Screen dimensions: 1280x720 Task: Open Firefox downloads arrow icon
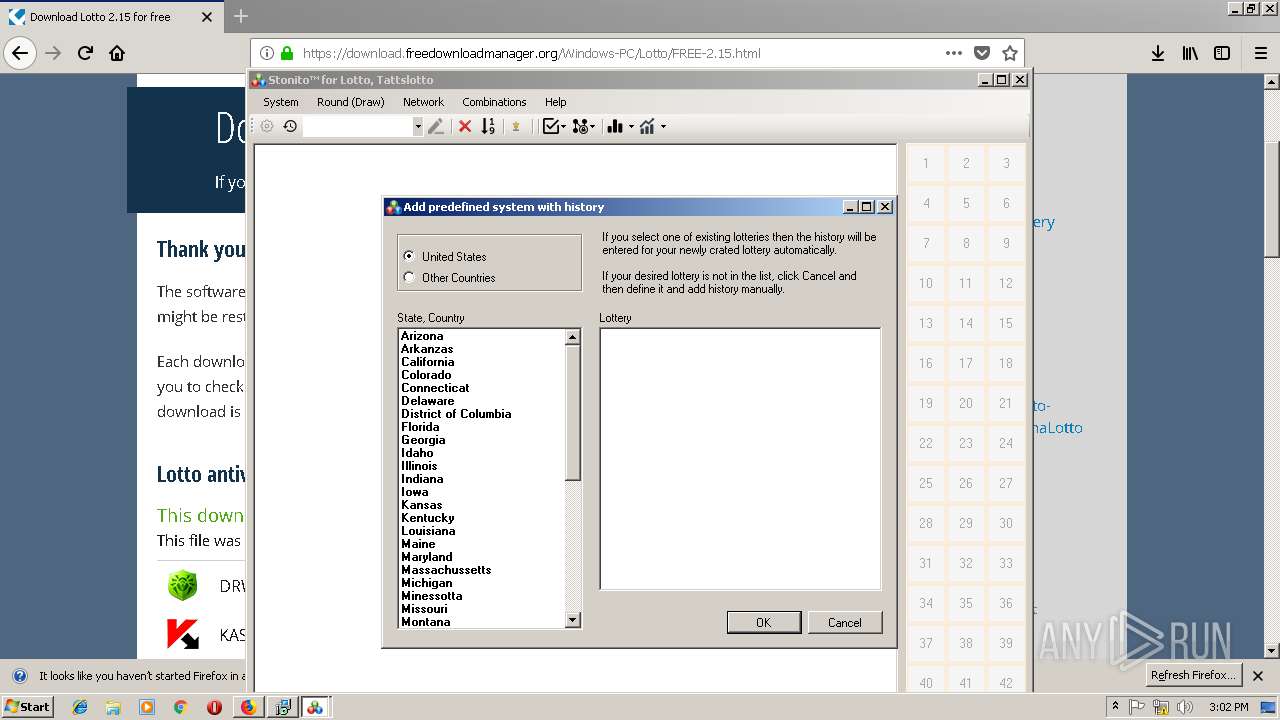1157,53
